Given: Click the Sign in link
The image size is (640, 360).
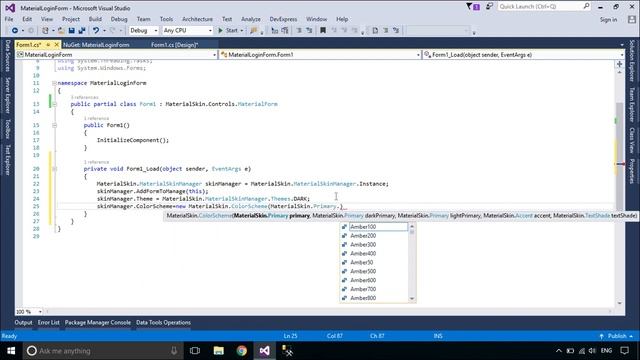Looking at the screenshot, I should coord(608,20).
